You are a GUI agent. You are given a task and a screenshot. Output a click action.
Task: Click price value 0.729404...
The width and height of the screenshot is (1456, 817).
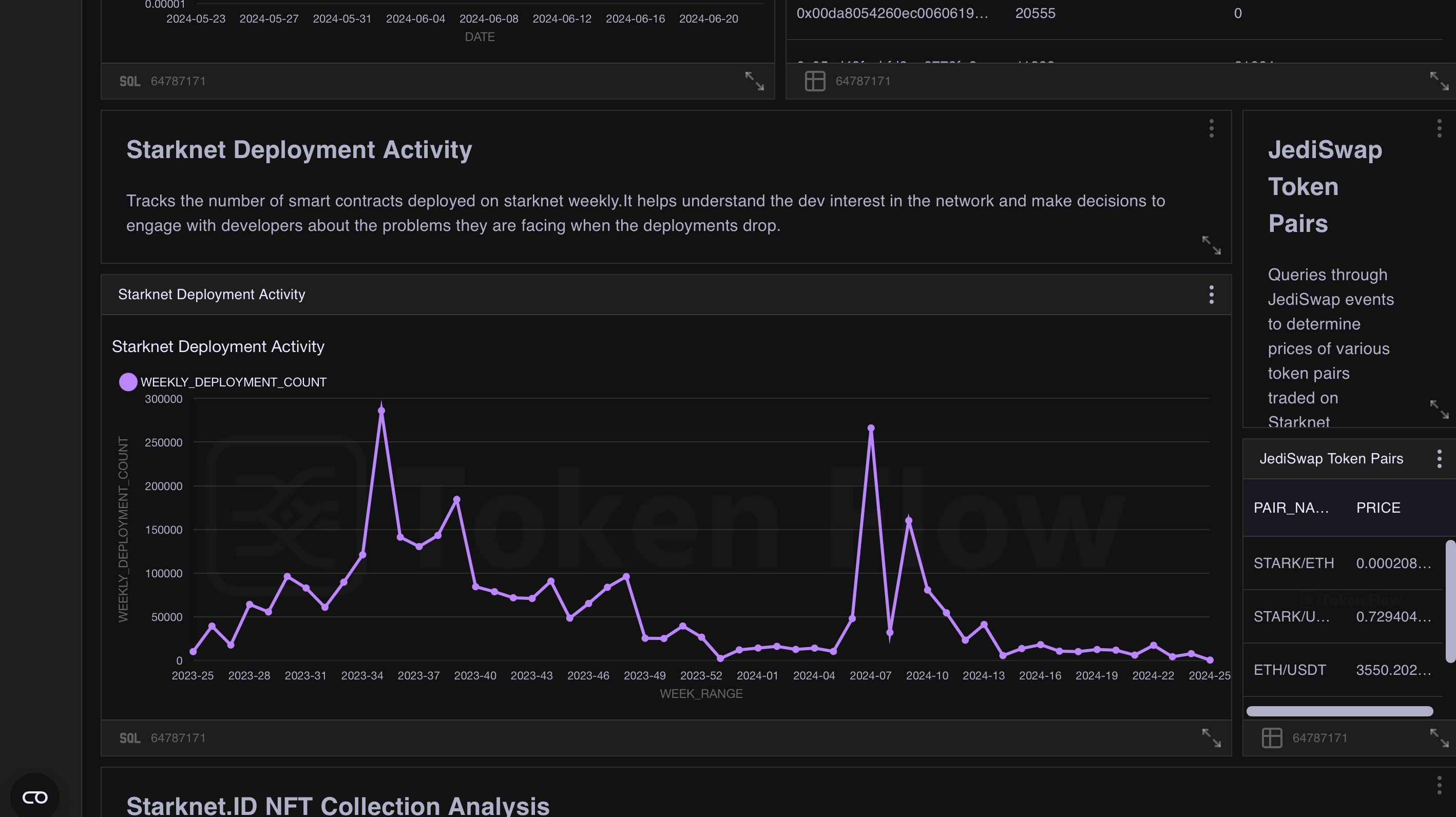(1394, 616)
